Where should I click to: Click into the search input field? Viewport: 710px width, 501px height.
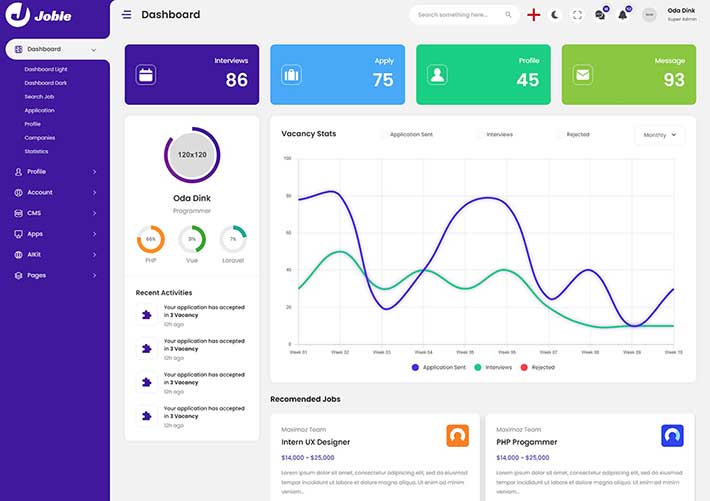453,15
